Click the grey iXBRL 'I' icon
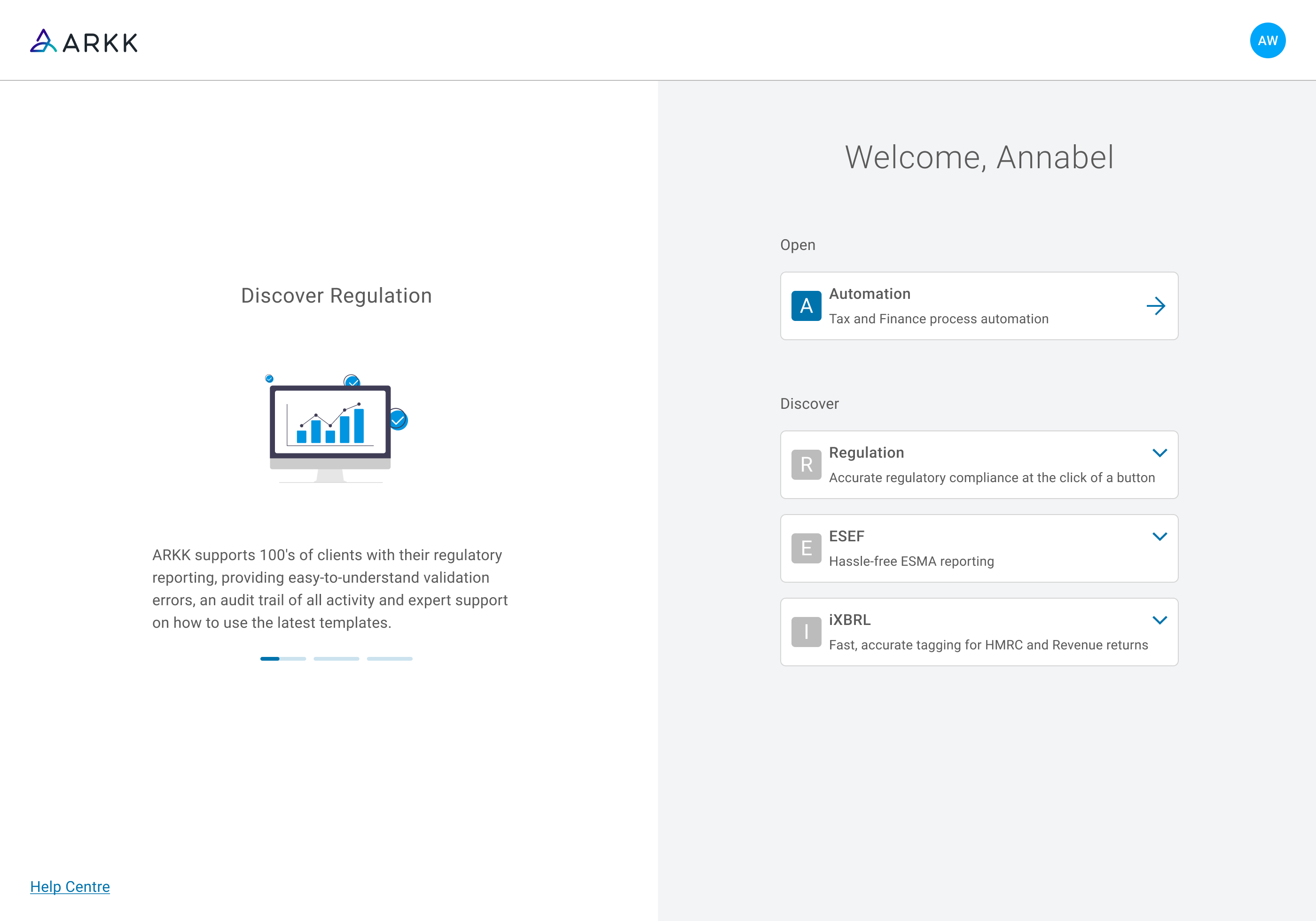Screen dimensions: 1316x921 (806, 632)
